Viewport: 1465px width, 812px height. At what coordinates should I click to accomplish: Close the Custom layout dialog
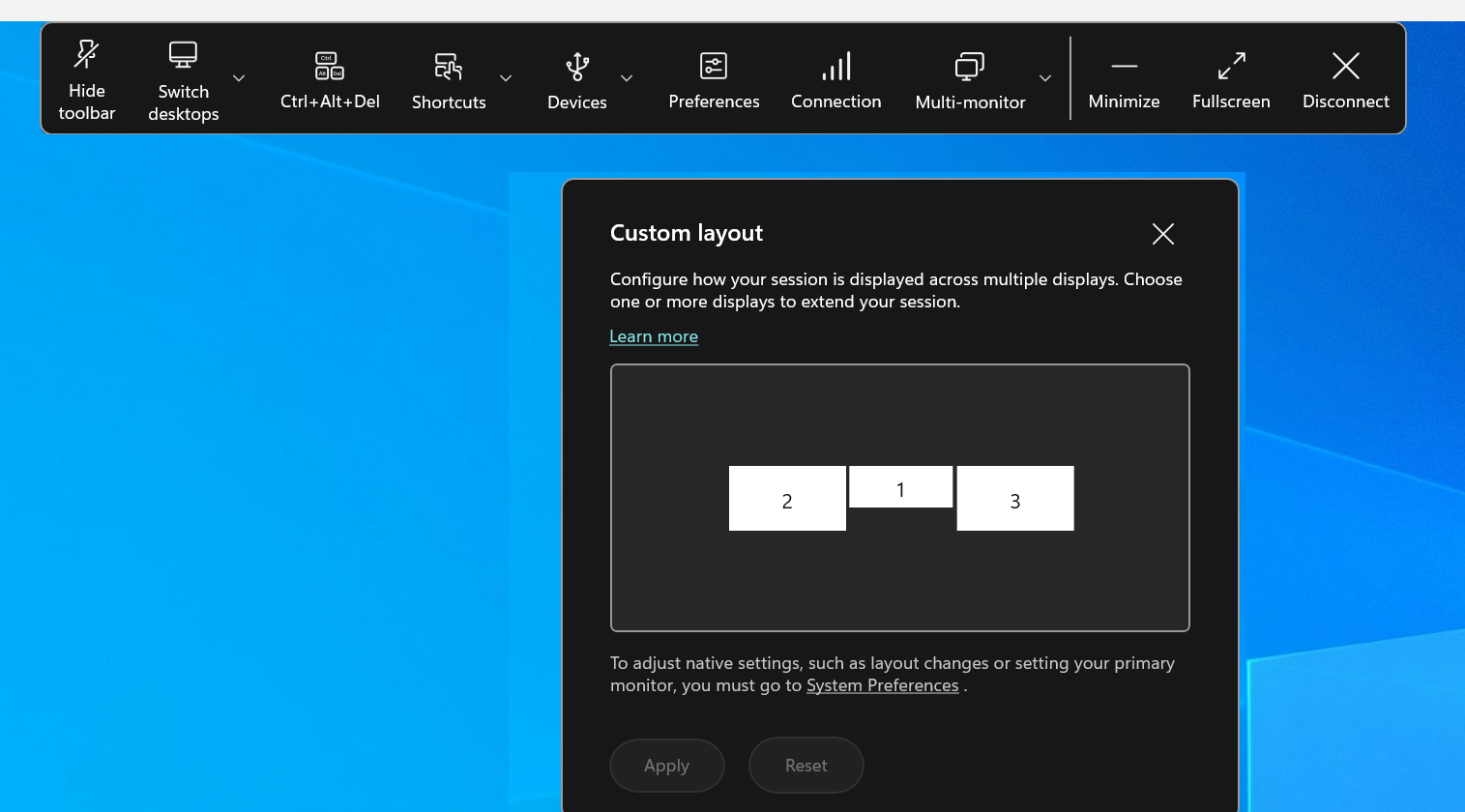coord(1163,234)
